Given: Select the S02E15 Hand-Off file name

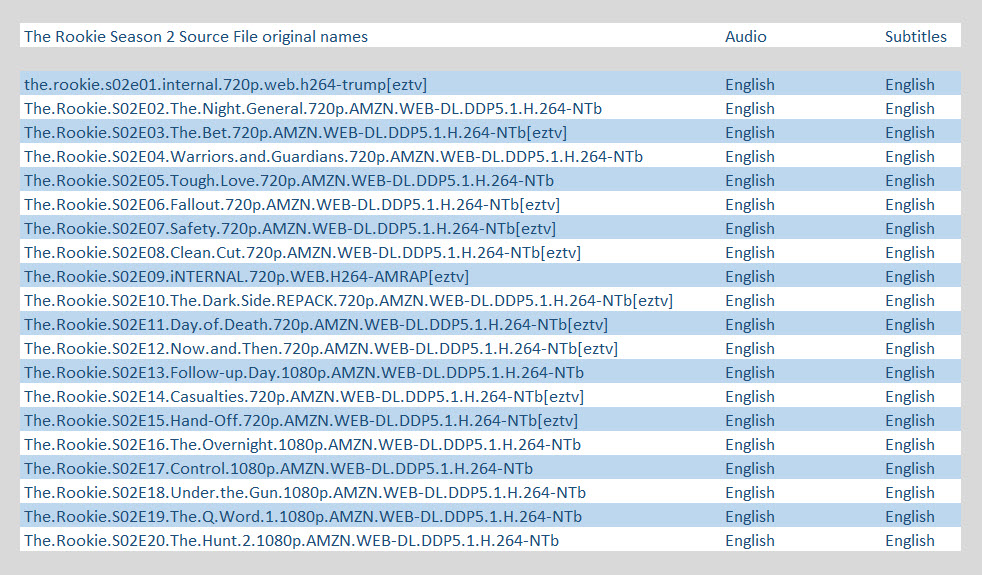Looking at the screenshot, I should coord(301,421).
